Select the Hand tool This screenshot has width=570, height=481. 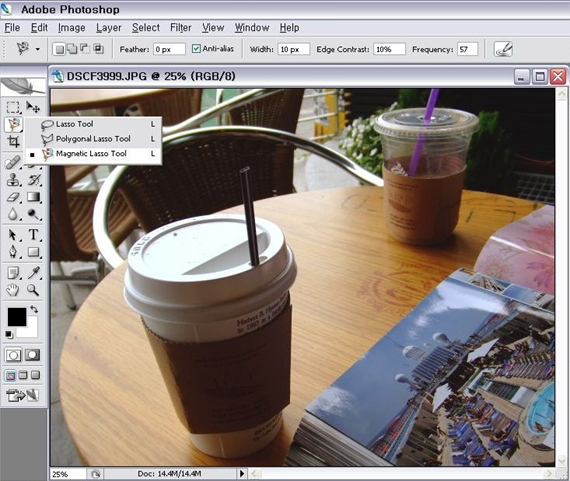13,290
